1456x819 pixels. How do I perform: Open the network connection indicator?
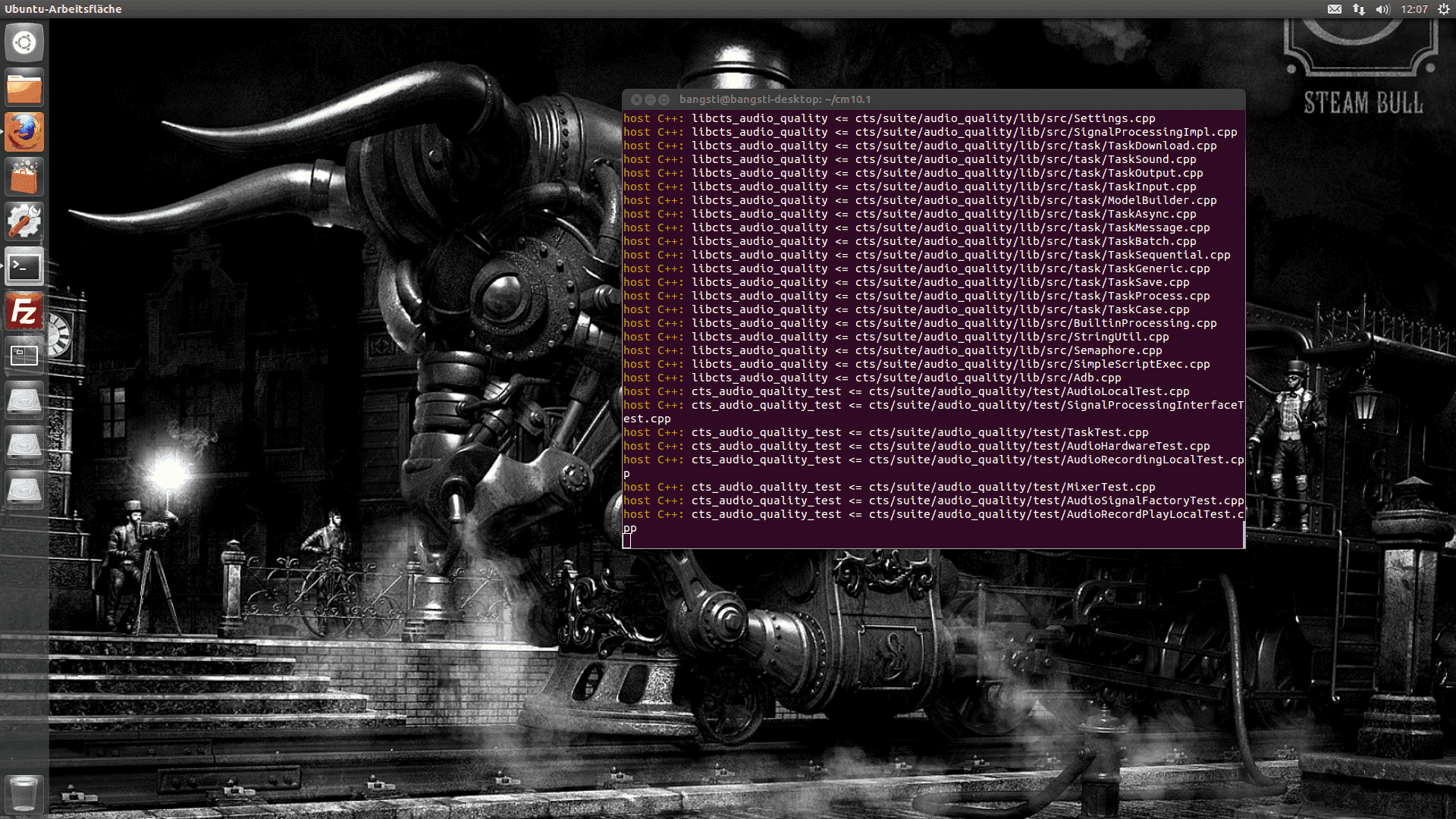tap(1358, 9)
